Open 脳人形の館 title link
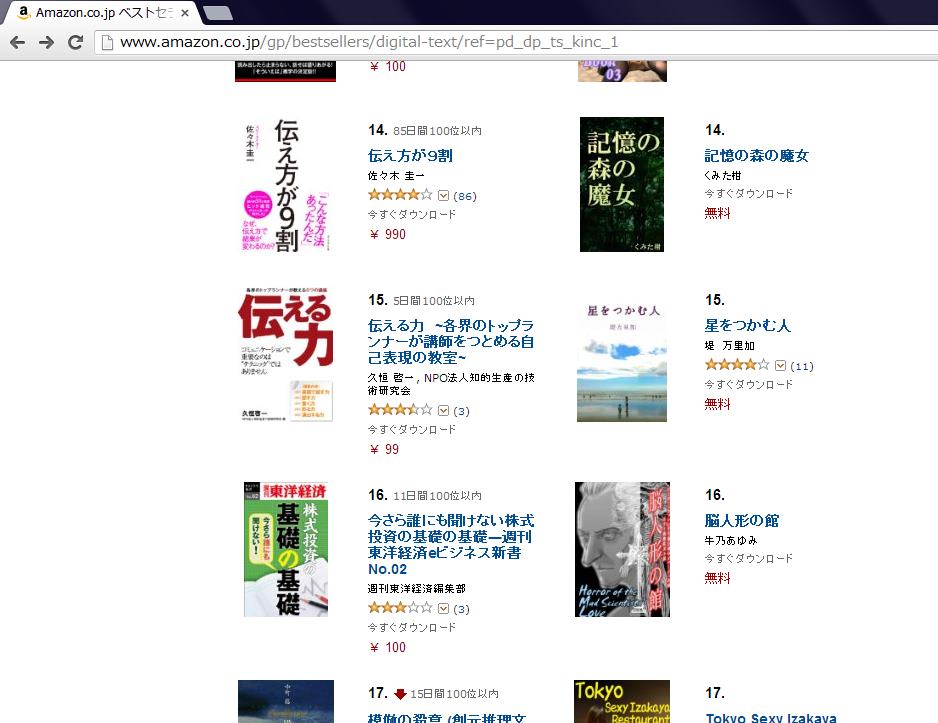 742,521
